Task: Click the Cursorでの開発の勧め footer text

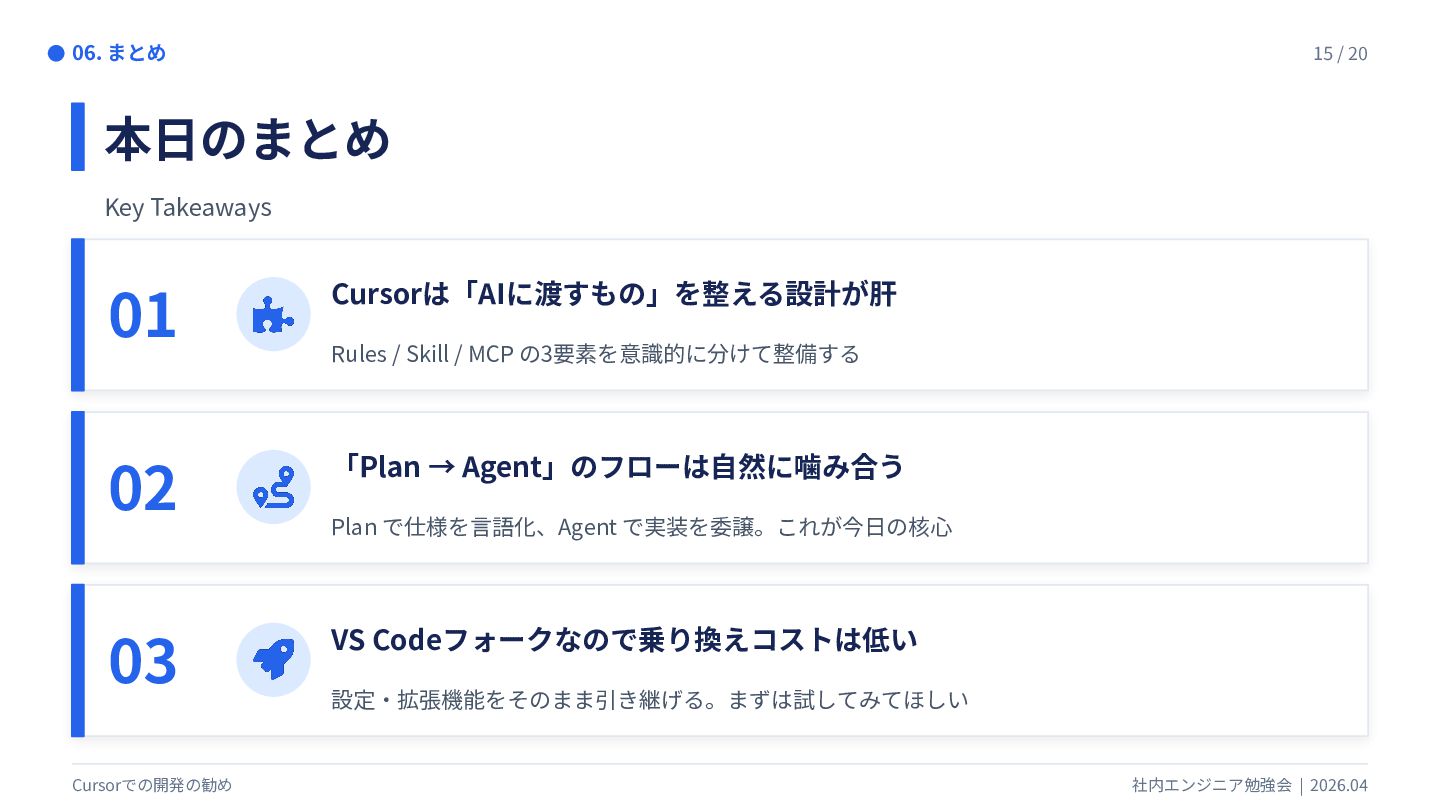Action: [x=152, y=786]
